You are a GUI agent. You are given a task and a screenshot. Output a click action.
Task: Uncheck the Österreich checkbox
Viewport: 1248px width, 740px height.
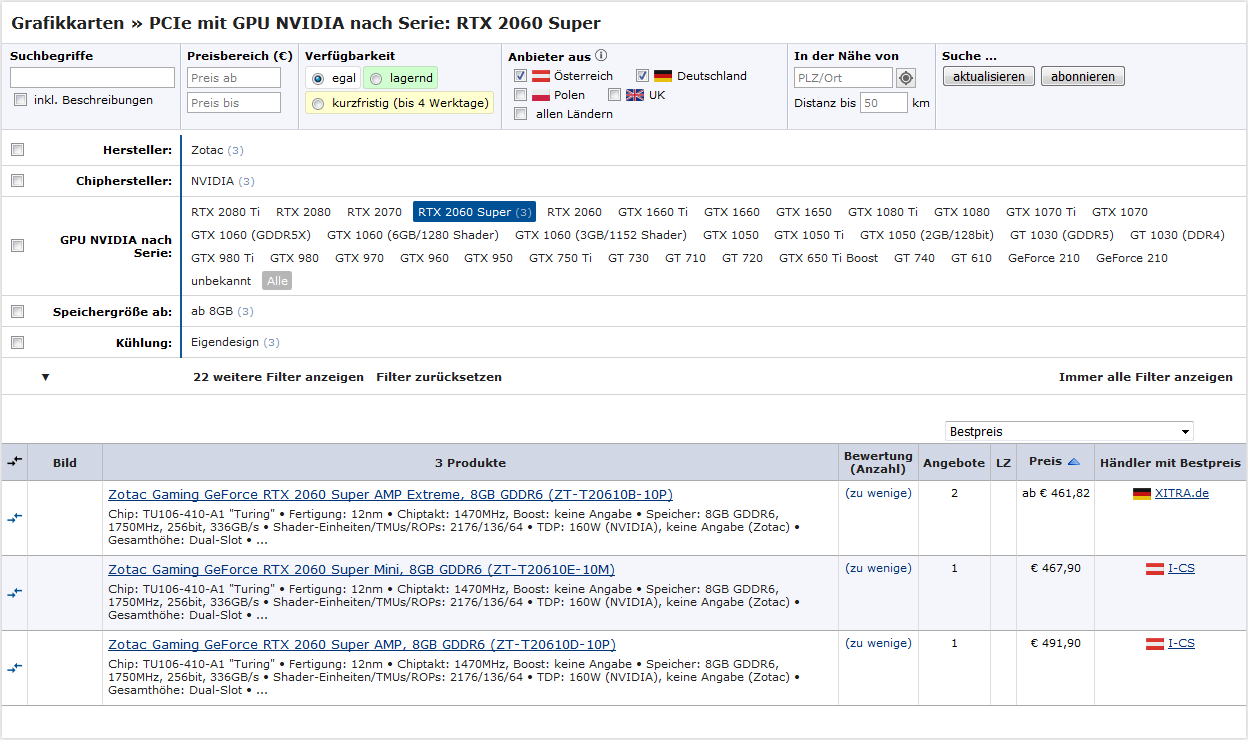(520, 76)
